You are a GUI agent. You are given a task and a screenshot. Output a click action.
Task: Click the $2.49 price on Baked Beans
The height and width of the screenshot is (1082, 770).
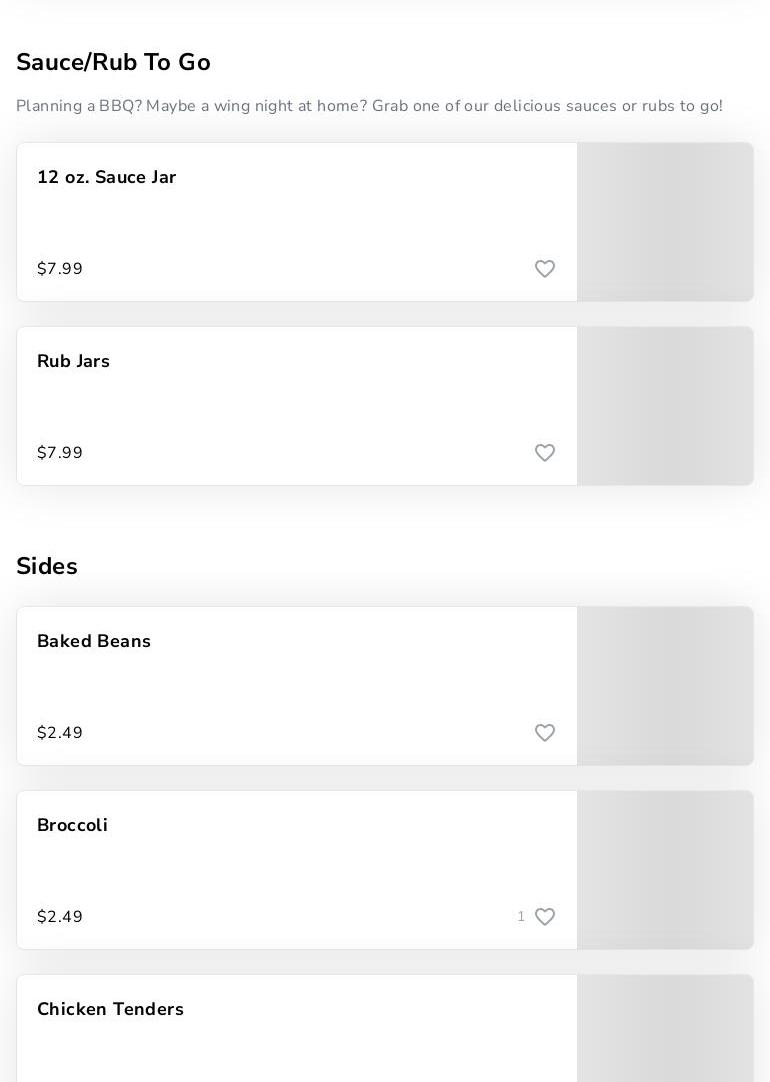click(x=60, y=733)
